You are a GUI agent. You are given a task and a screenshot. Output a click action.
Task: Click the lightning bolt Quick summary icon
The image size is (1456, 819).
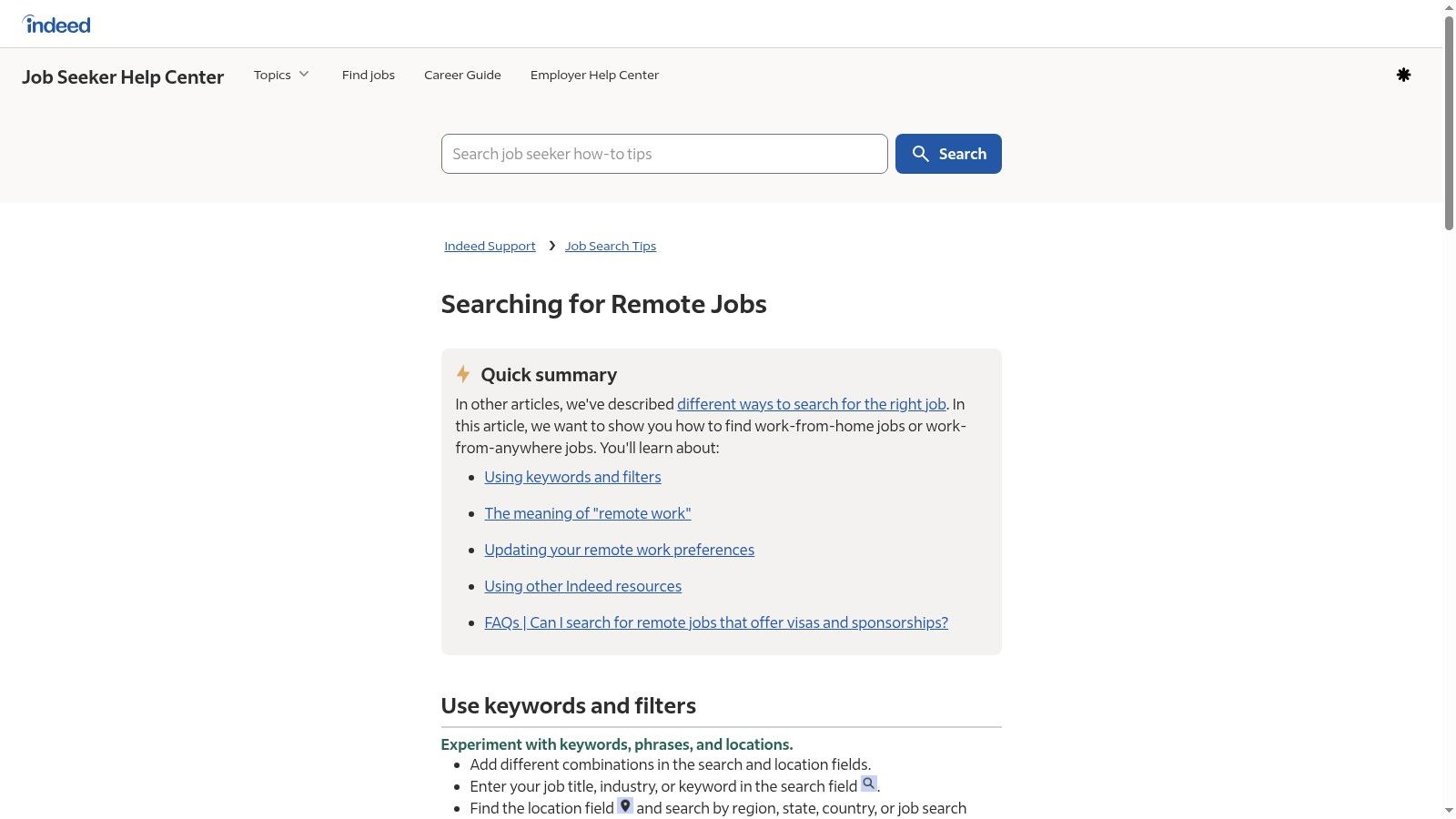pyautogui.click(x=463, y=374)
